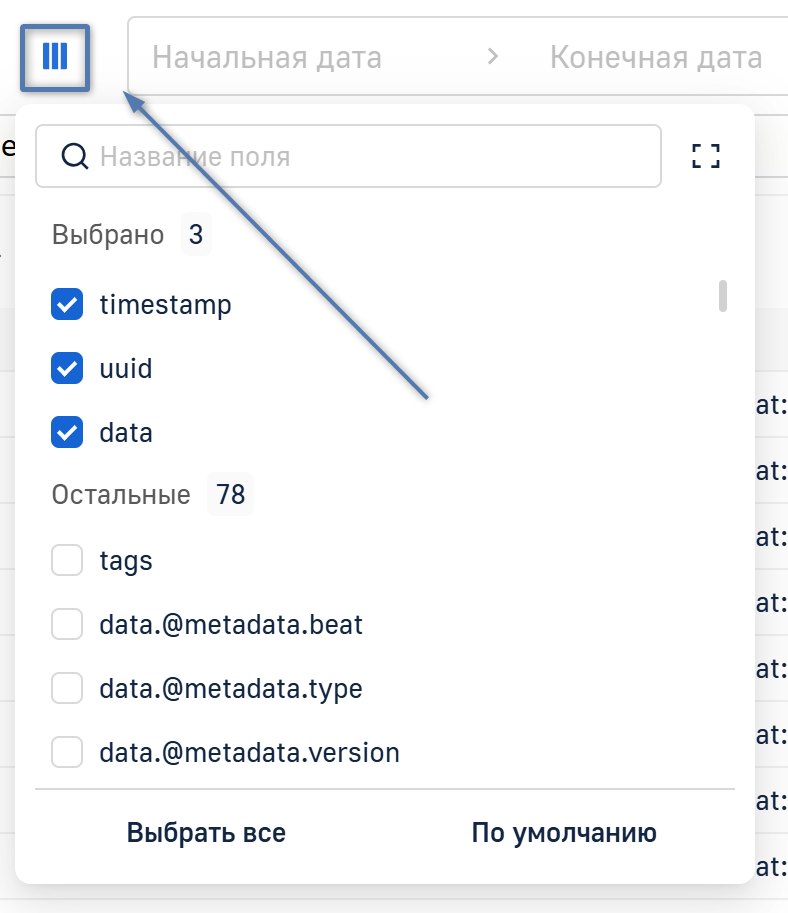This screenshot has height=913, width=788.
Task: Click the fullscreen expand icon
Action: pos(706,156)
